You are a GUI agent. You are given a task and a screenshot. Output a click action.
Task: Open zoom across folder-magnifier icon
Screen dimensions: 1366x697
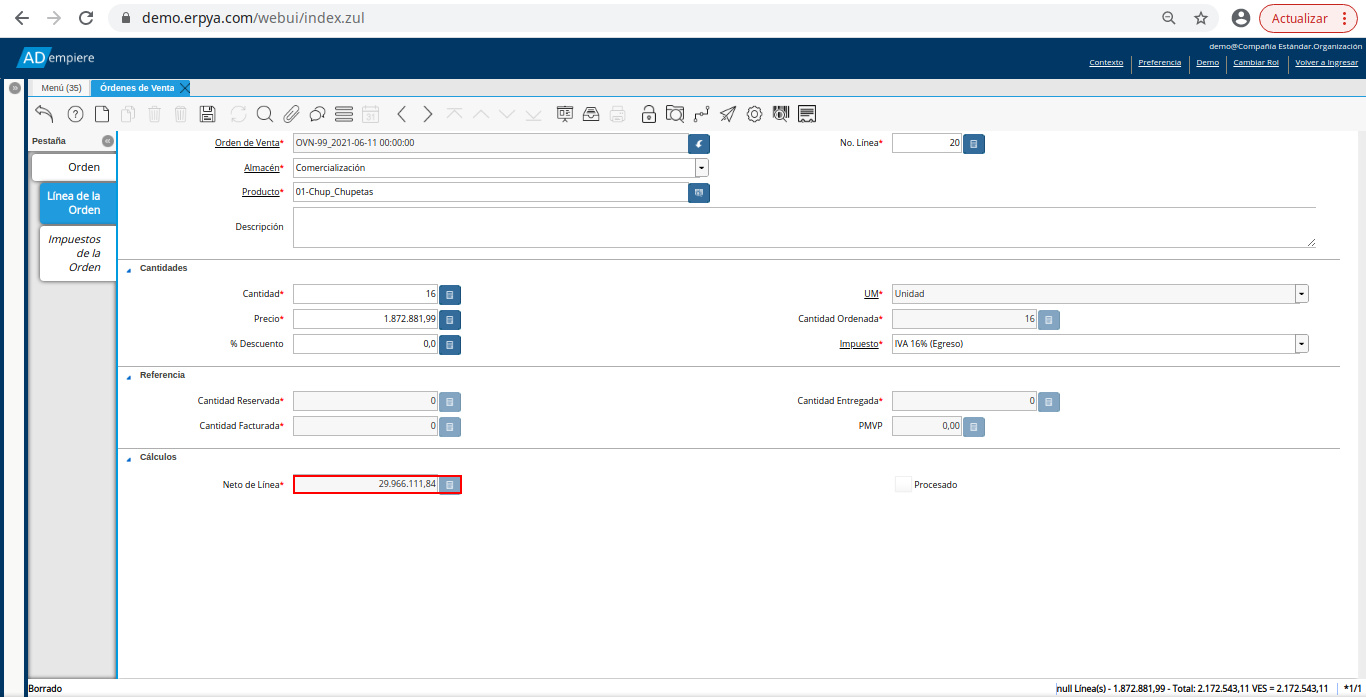(675, 114)
